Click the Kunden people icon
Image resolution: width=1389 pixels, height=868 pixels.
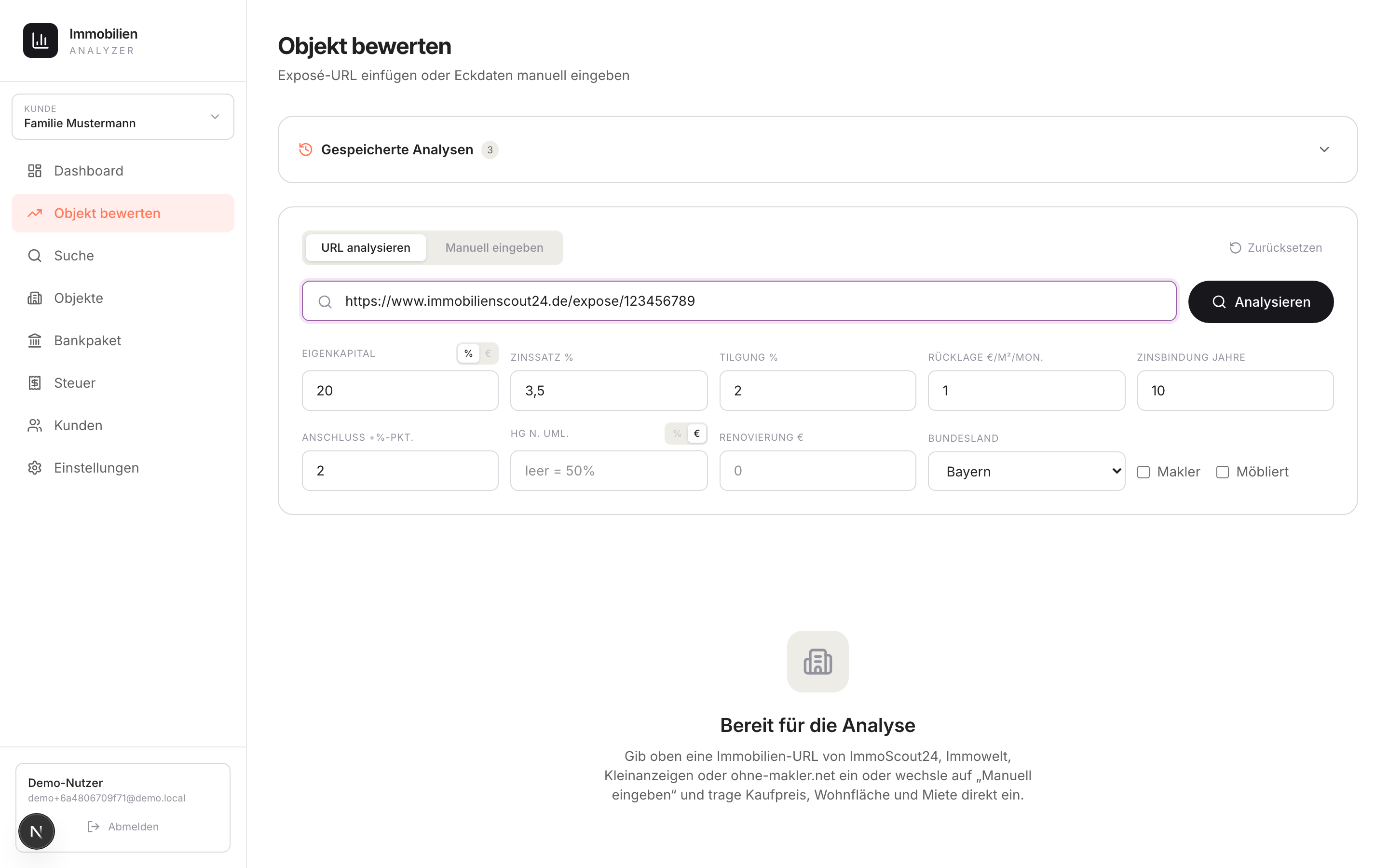pos(34,425)
